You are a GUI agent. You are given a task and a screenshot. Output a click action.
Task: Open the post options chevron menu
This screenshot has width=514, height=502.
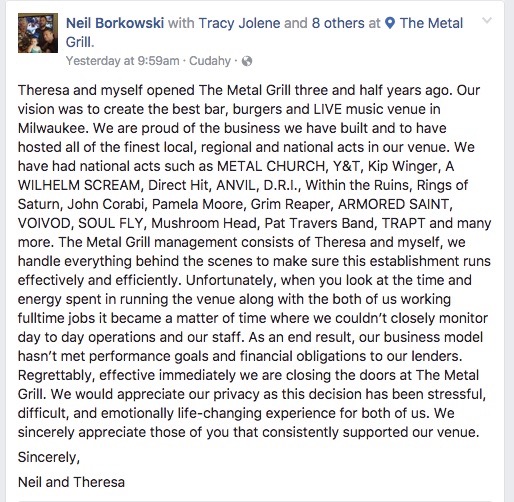point(487,21)
